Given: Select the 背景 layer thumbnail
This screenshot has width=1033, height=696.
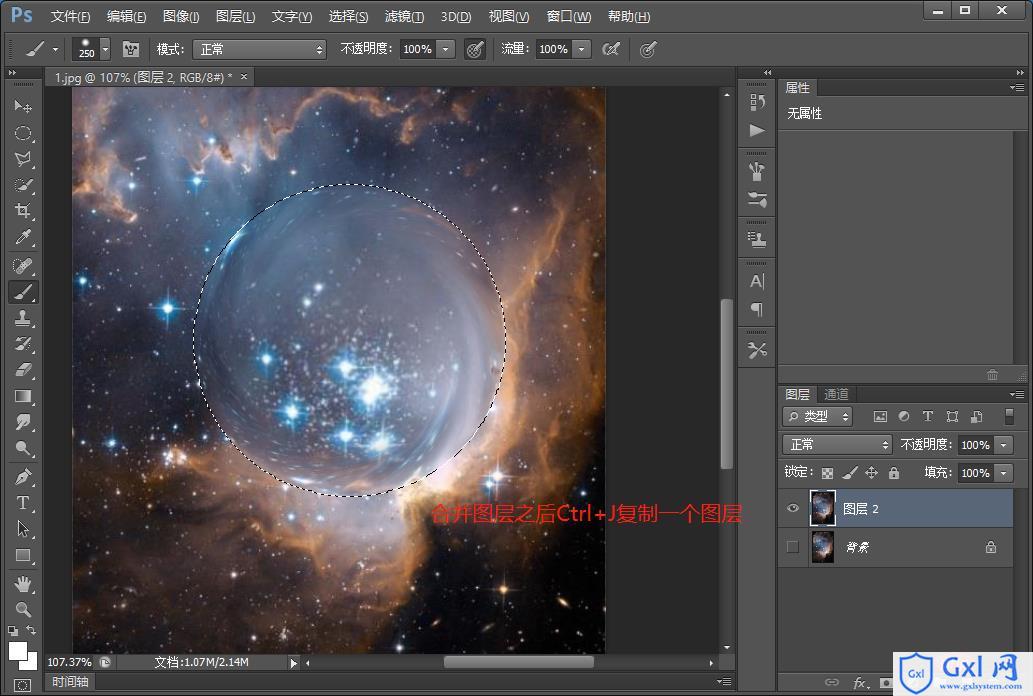Looking at the screenshot, I should click(x=823, y=547).
